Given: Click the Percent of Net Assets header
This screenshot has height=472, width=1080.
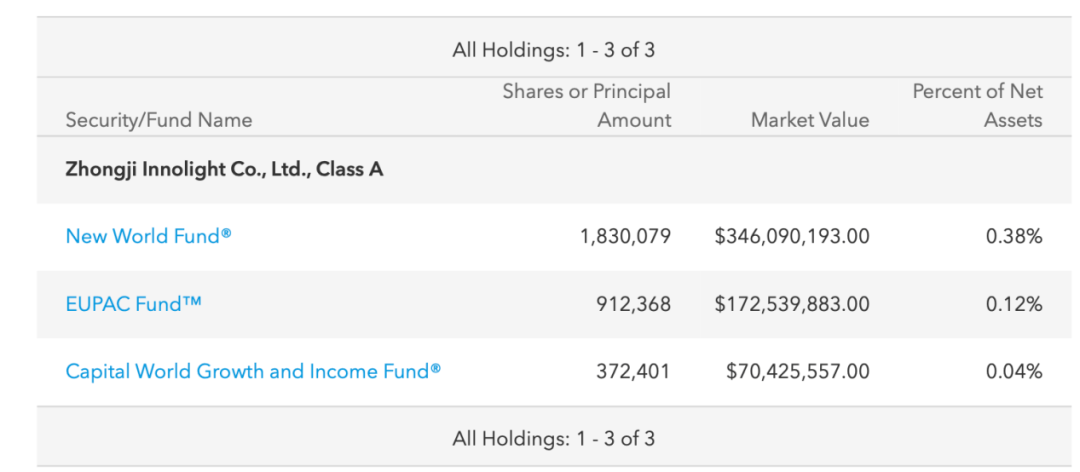Looking at the screenshot, I should click(x=977, y=105).
